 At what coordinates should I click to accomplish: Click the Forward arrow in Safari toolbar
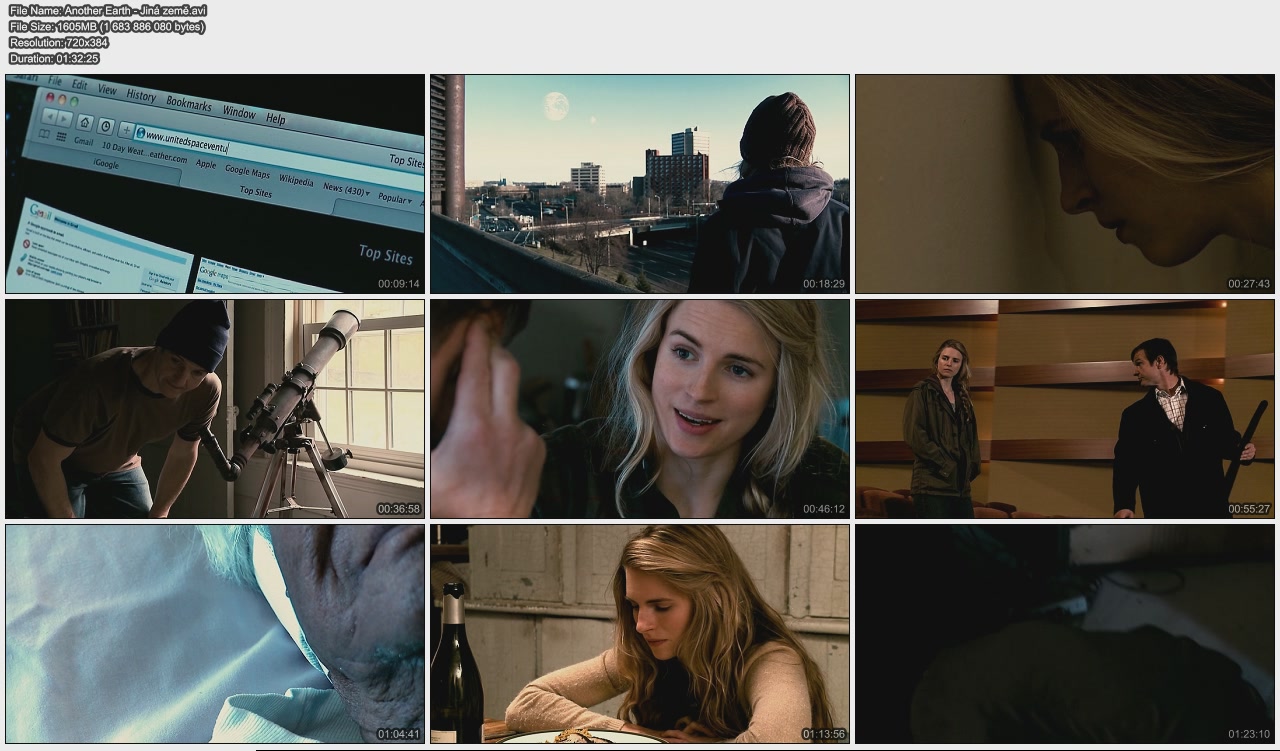[x=65, y=119]
